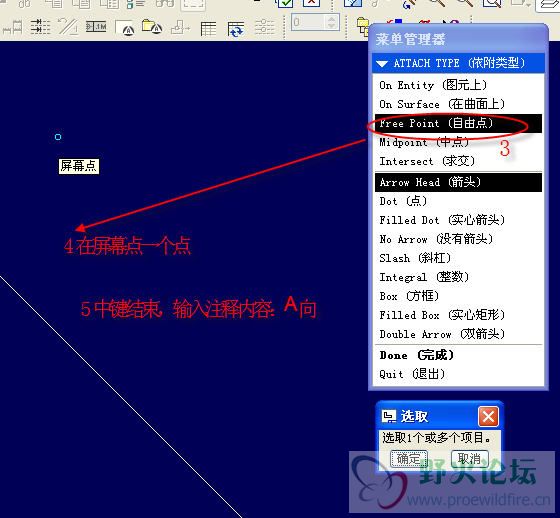This screenshot has width=560, height=518.
Task: Click the greyed numeric input field
Action: (309, 23)
